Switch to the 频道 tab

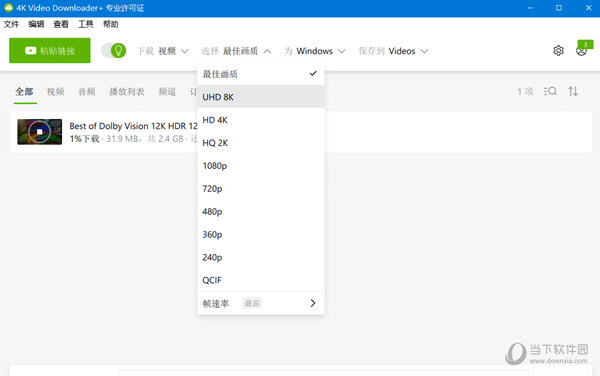pyautogui.click(x=167, y=92)
